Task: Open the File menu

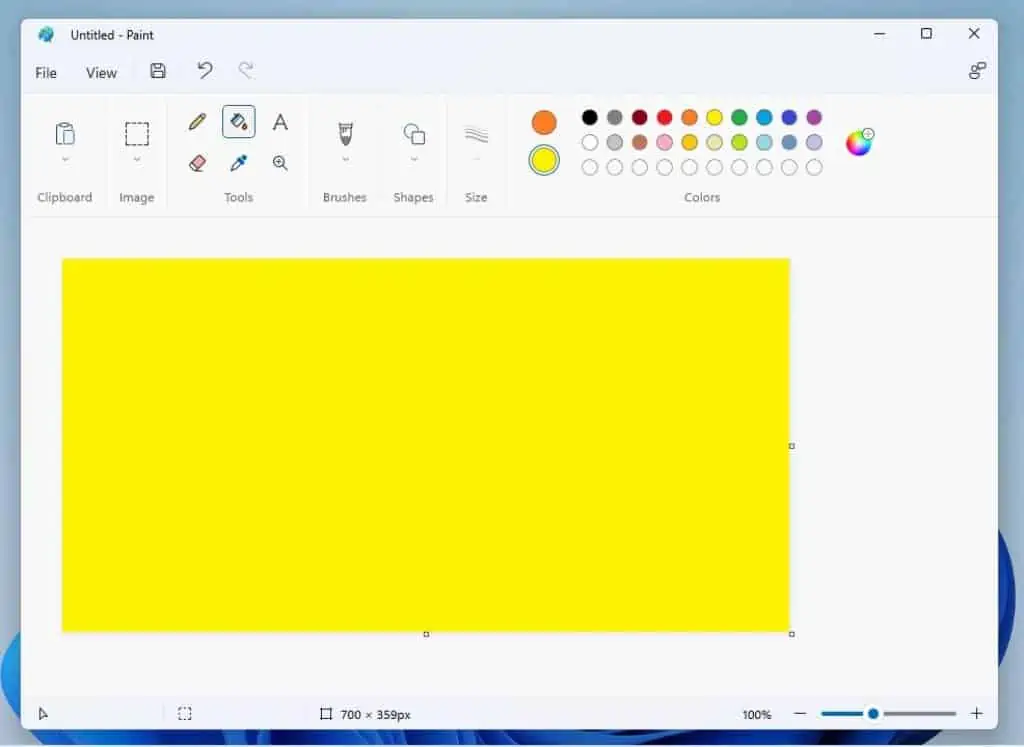Action: coord(46,73)
